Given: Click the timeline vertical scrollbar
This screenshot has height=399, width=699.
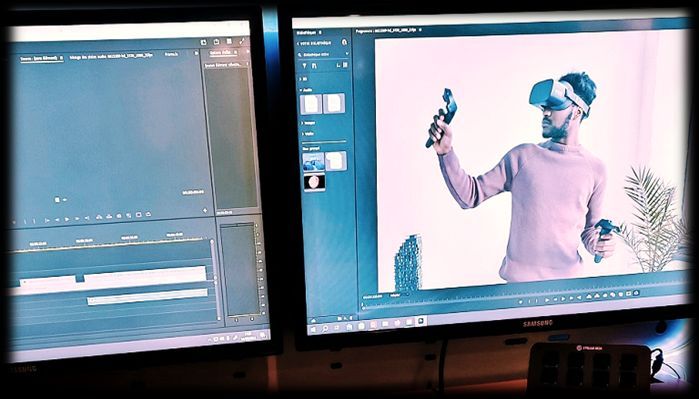Looking at the screenshot, I should [216, 279].
